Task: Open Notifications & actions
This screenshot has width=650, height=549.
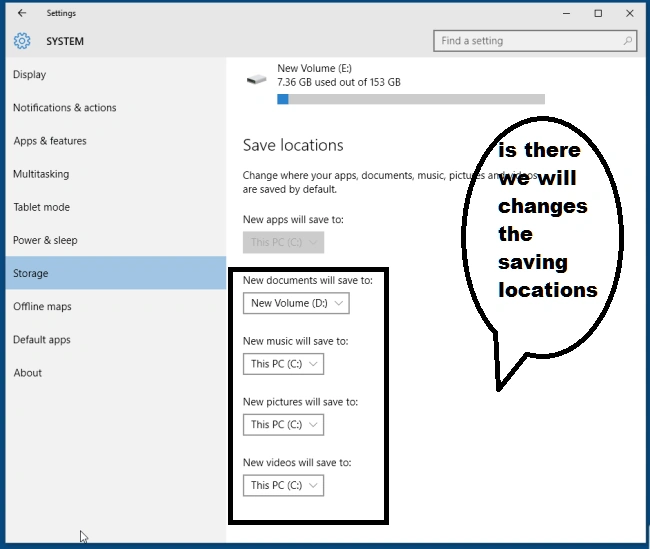Action: coord(116,108)
